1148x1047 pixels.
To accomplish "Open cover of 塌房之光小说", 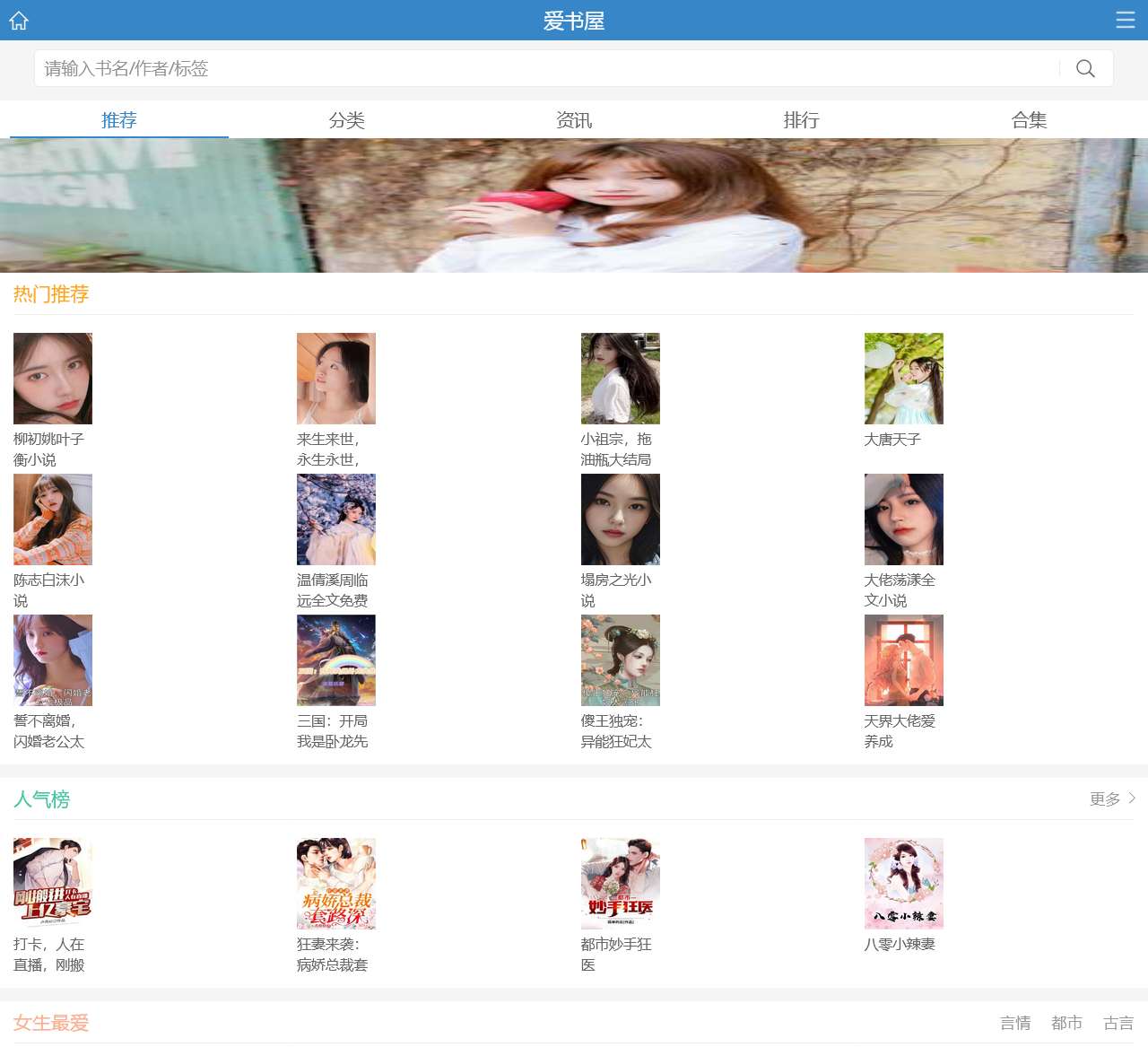I will tap(621, 519).
